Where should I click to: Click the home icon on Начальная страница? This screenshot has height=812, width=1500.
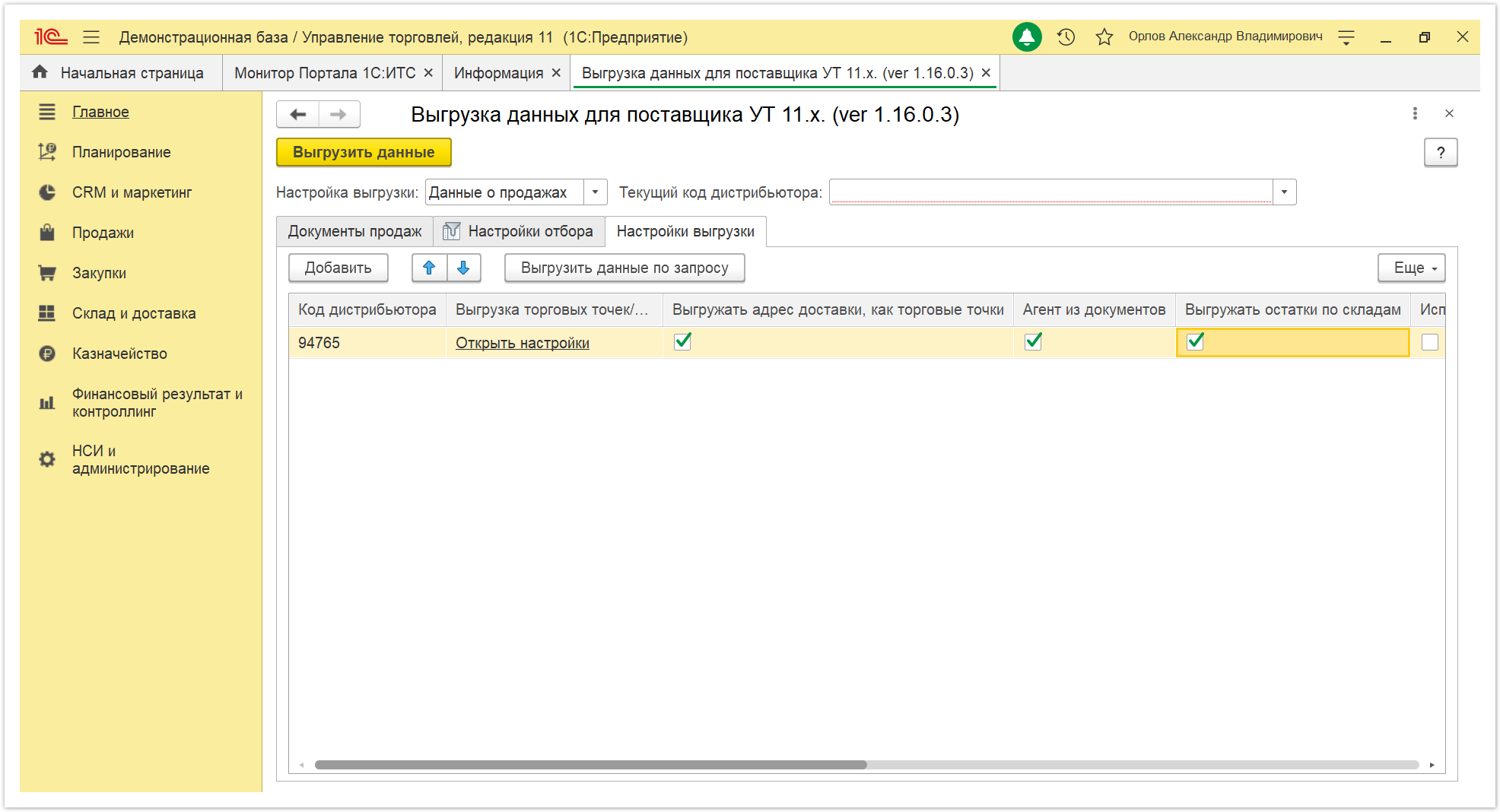click(x=40, y=72)
